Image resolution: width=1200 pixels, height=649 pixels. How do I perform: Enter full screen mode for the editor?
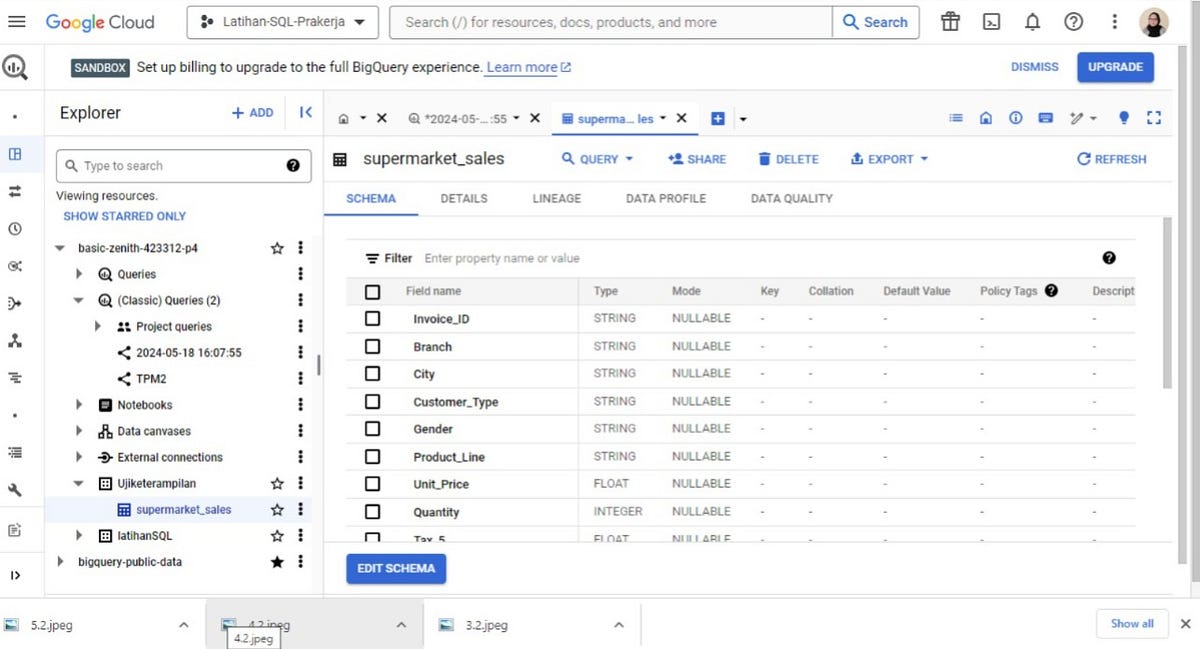point(1154,118)
